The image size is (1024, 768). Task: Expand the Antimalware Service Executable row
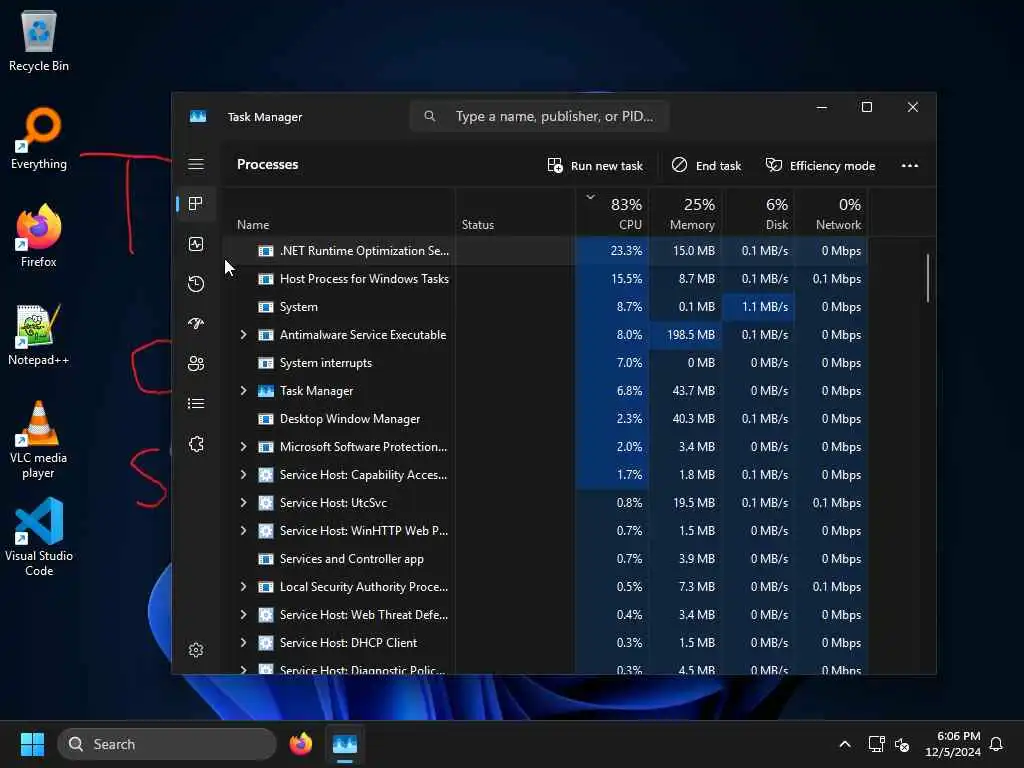tap(243, 334)
